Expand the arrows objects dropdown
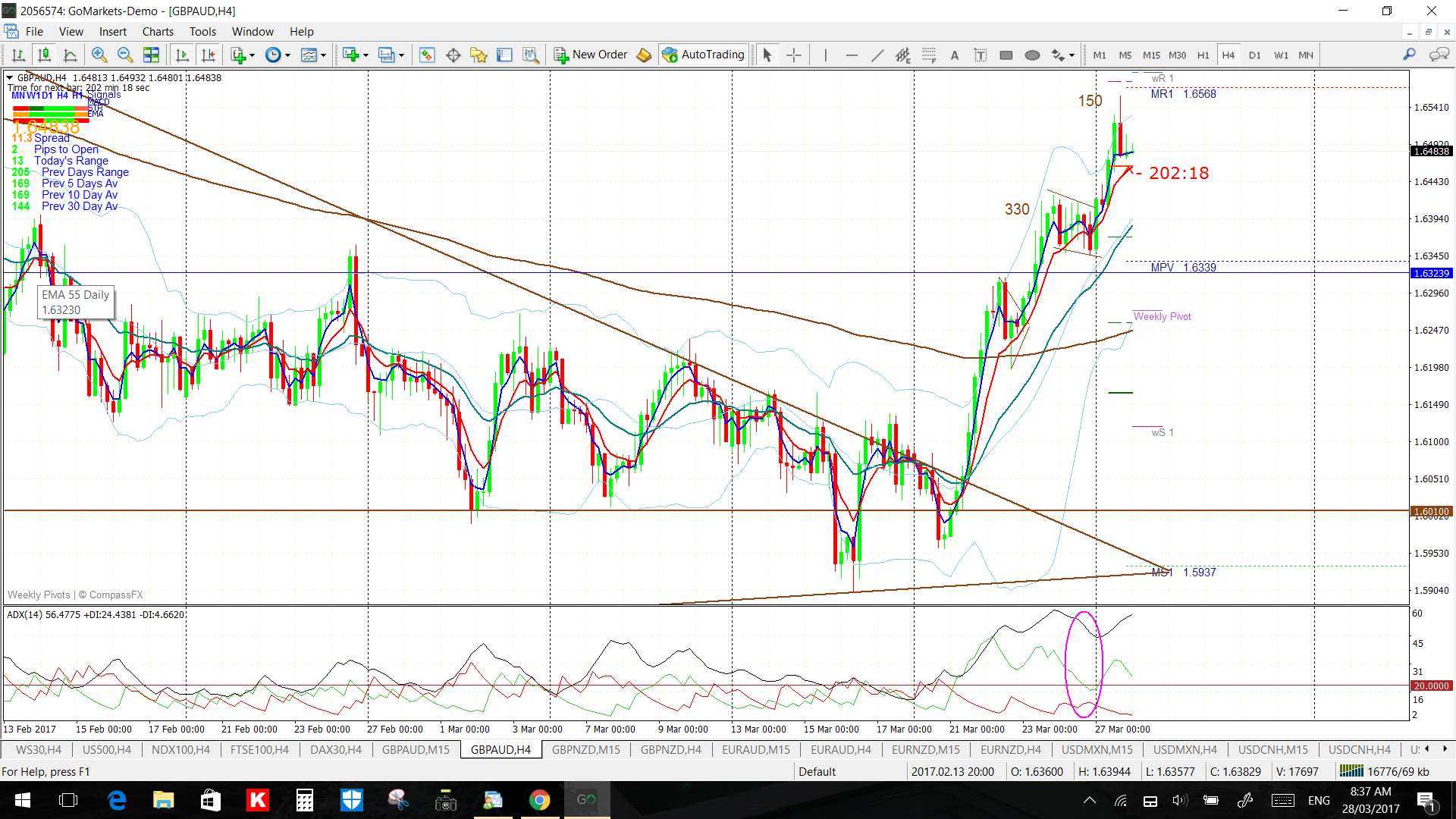Image resolution: width=1456 pixels, height=819 pixels. point(1063,55)
